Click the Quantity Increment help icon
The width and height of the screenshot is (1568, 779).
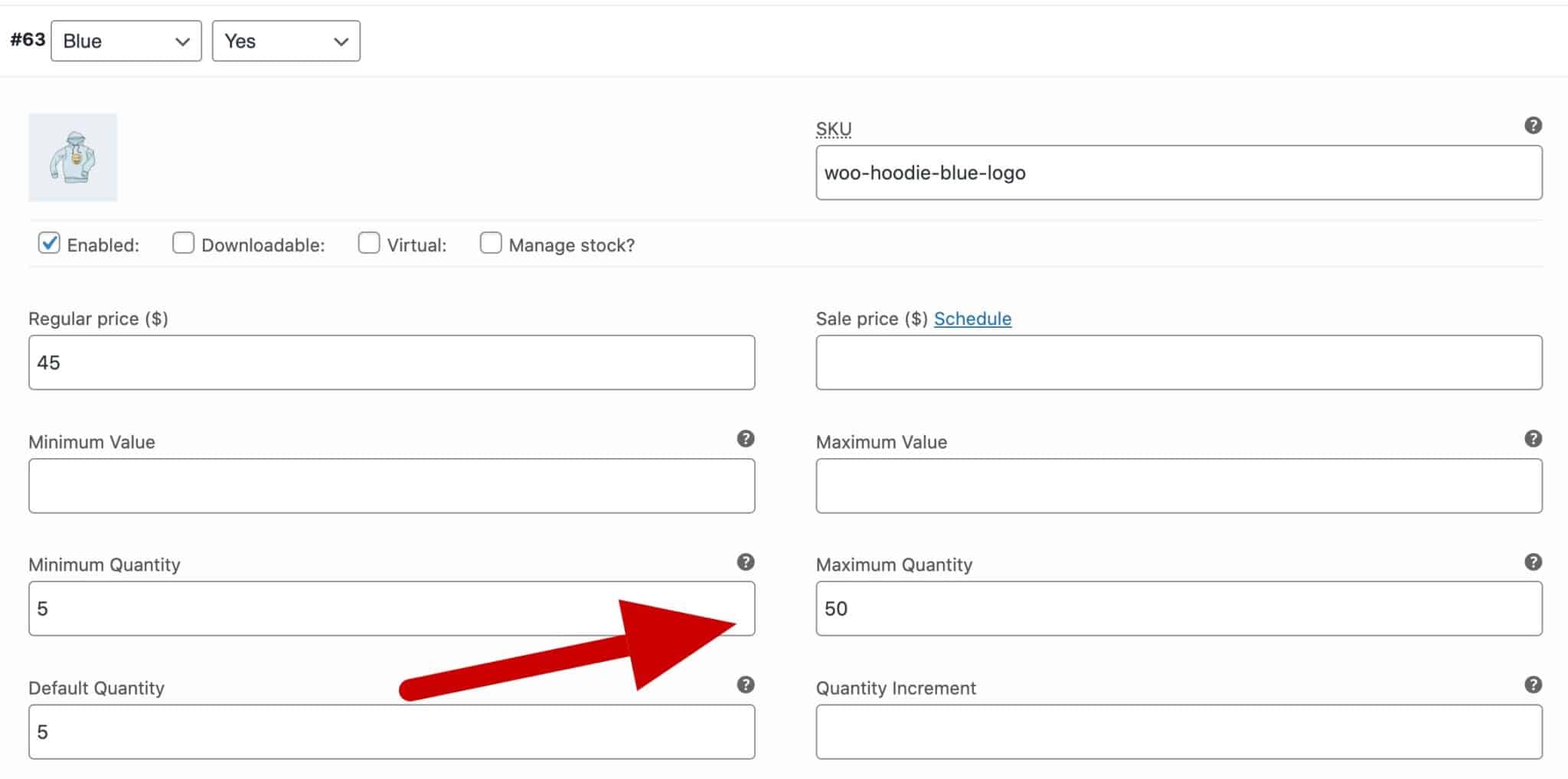(x=1534, y=686)
